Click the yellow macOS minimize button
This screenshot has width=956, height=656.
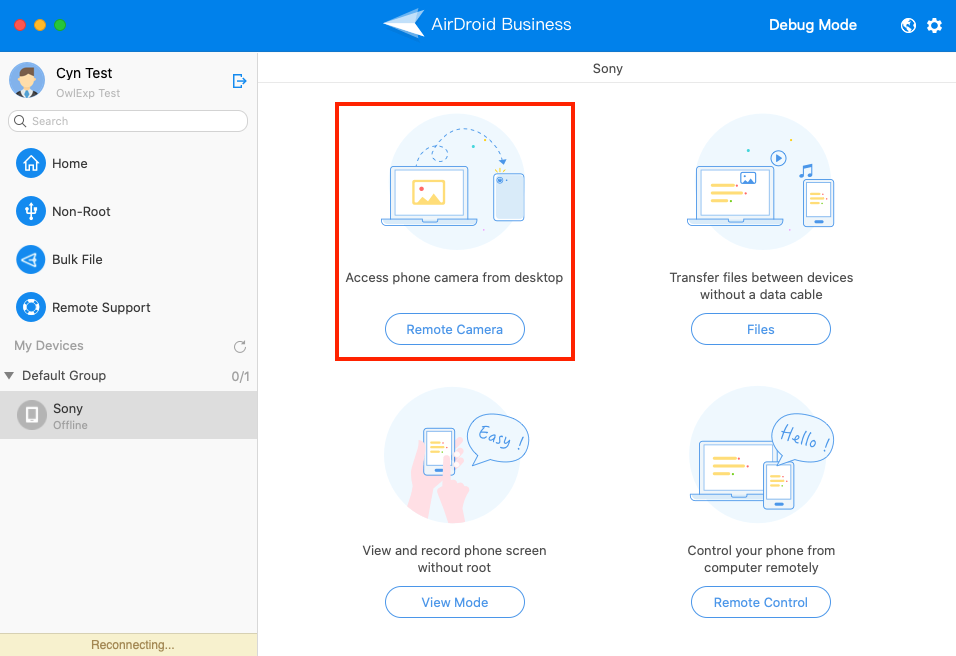40,25
